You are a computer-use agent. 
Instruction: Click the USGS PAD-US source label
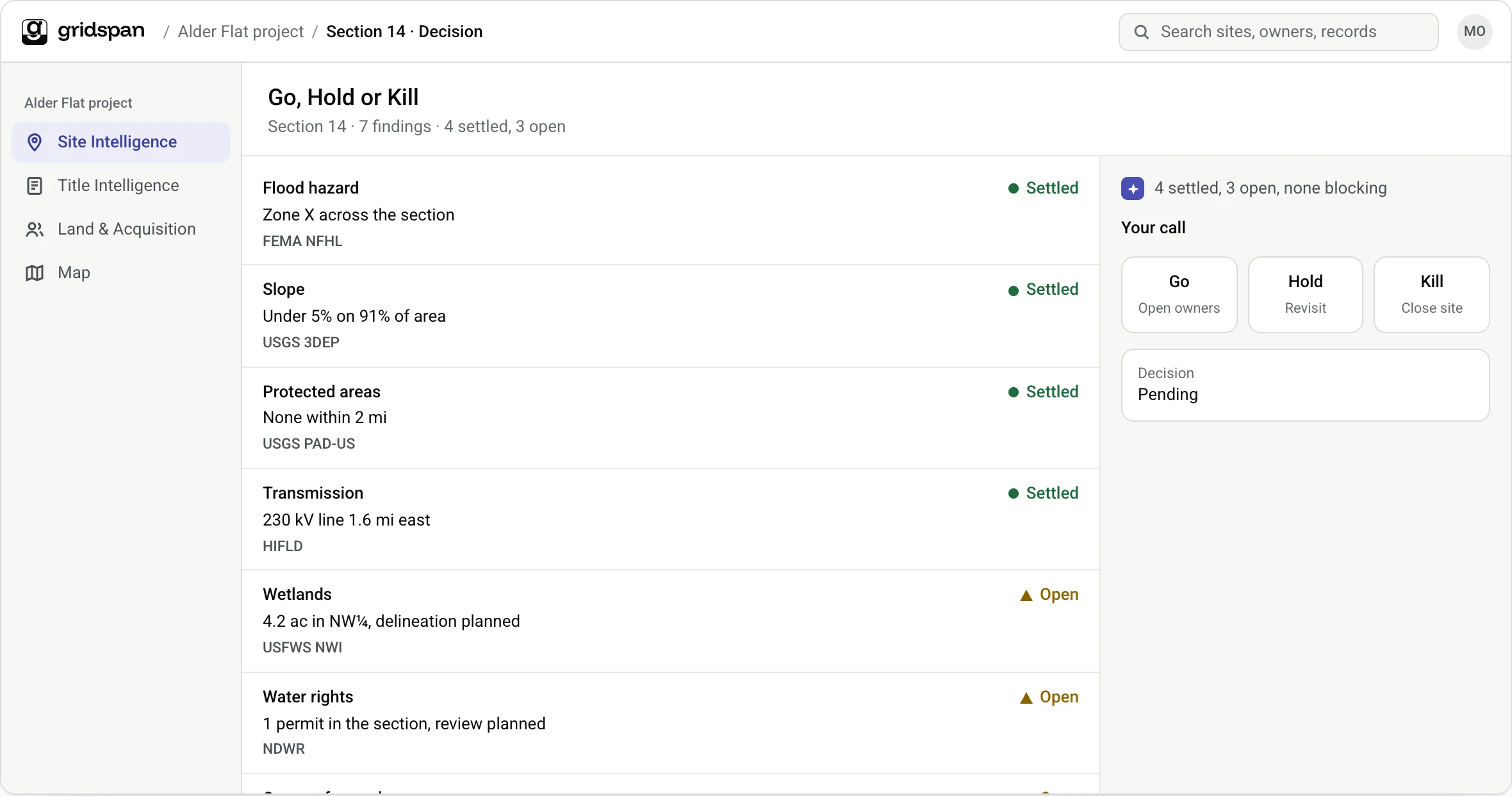coord(309,444)
